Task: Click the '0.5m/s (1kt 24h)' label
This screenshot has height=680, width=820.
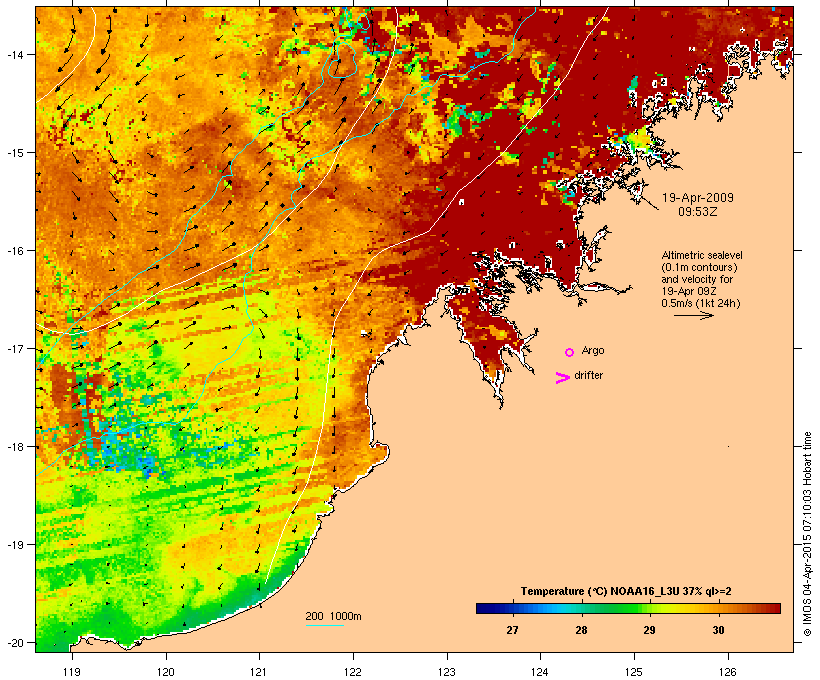Action: (701, 303)
